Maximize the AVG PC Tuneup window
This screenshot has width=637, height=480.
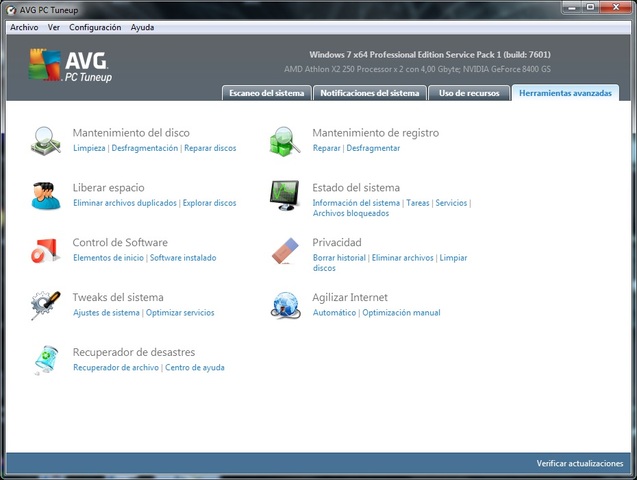tap(590, 7)
